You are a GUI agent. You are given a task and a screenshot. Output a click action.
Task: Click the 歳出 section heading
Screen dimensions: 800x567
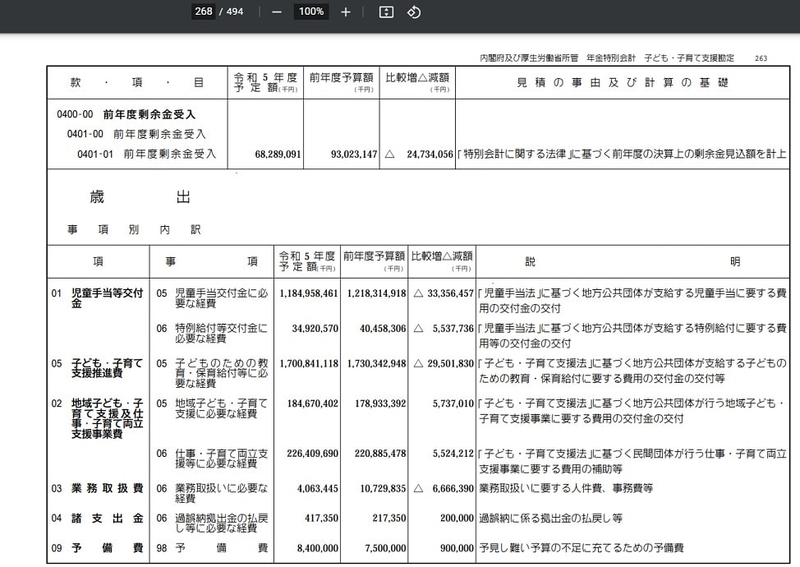[140, 197]
